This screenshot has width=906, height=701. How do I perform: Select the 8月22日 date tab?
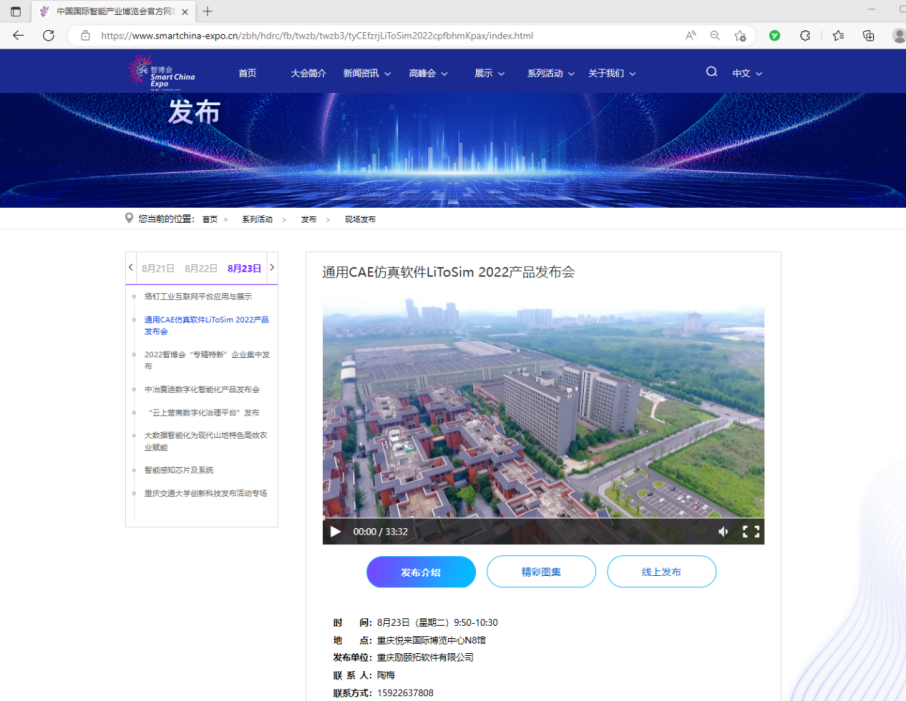(201, 268)
